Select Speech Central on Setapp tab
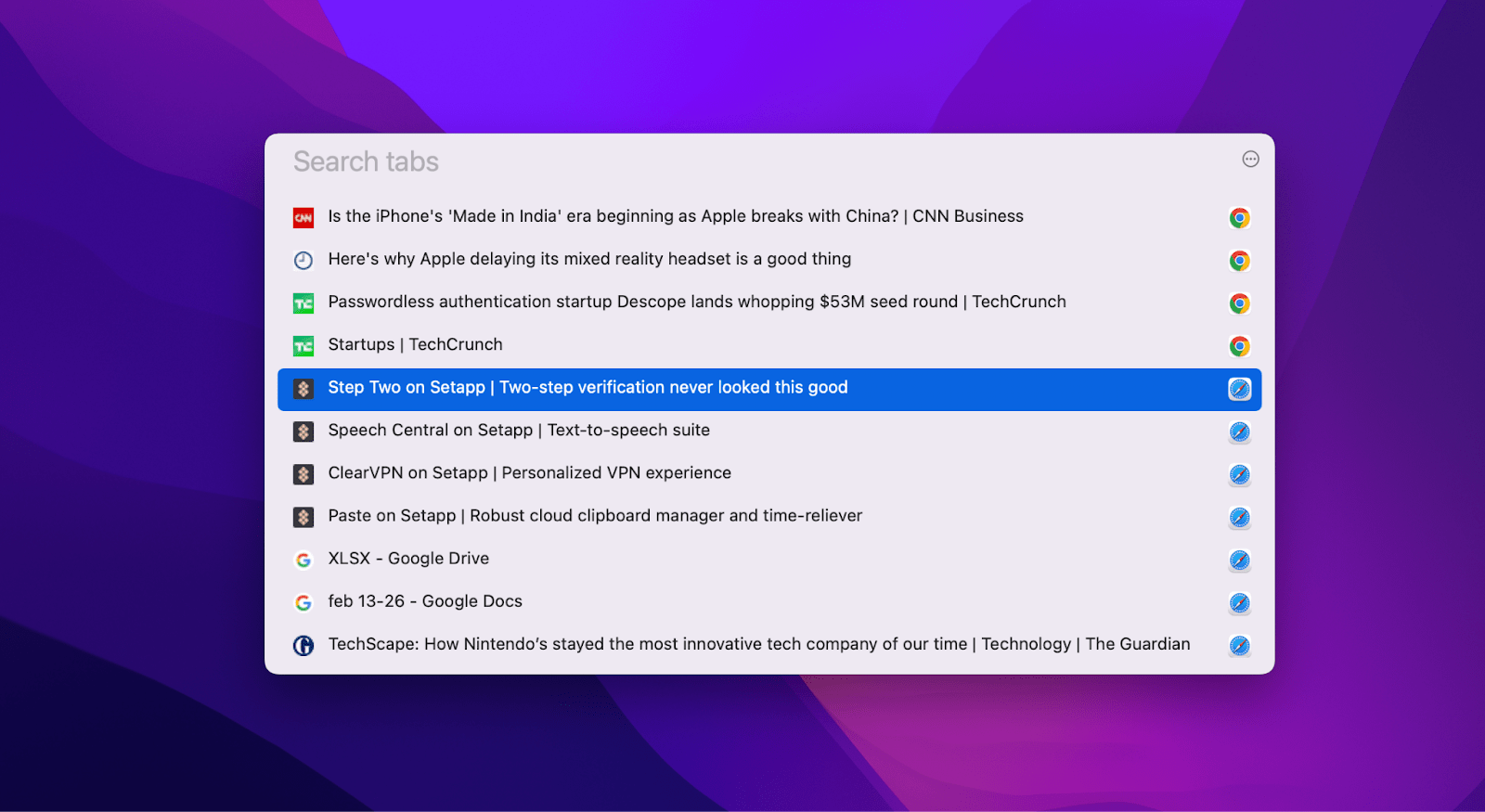 (769, 432)
